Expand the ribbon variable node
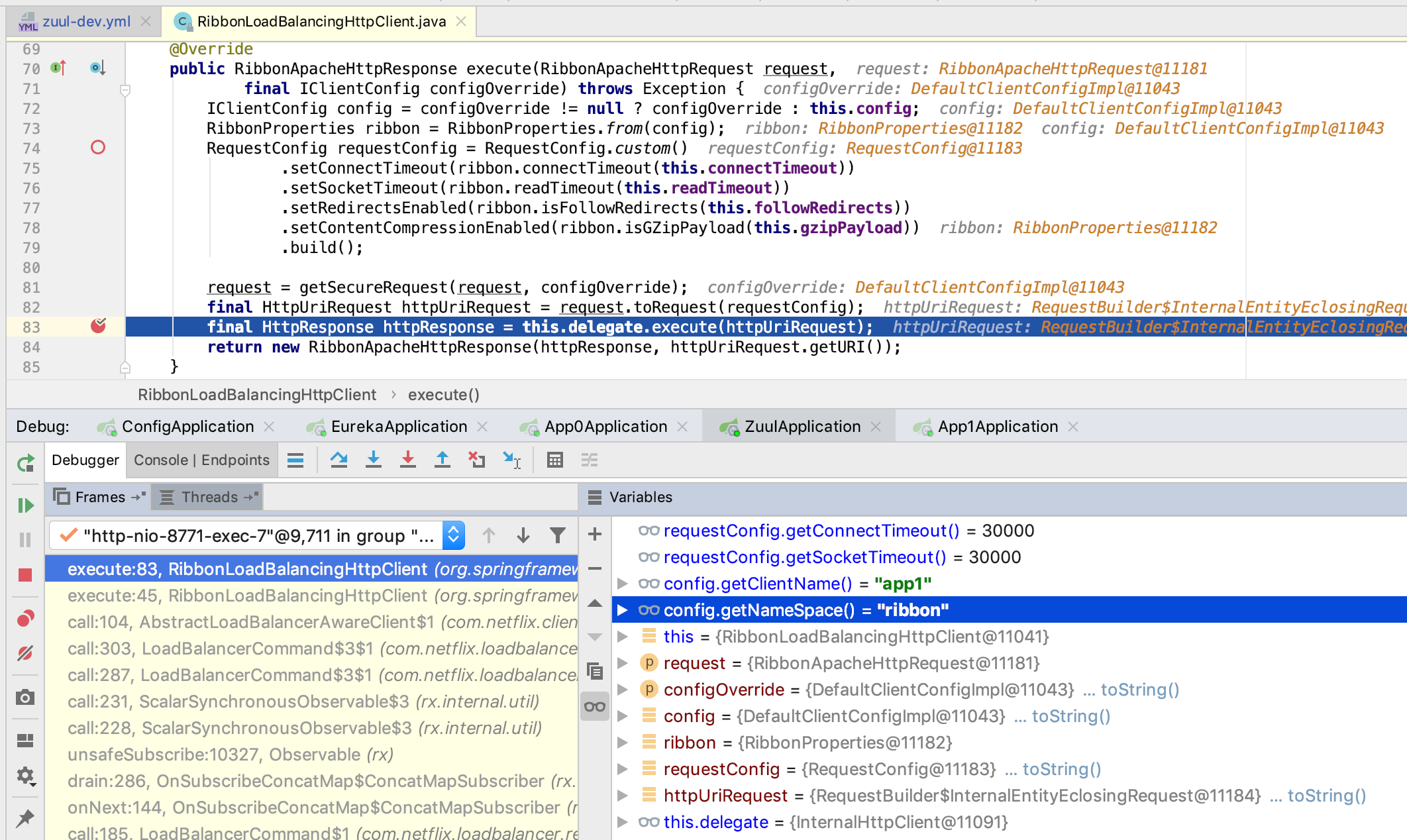 [622, 743]
